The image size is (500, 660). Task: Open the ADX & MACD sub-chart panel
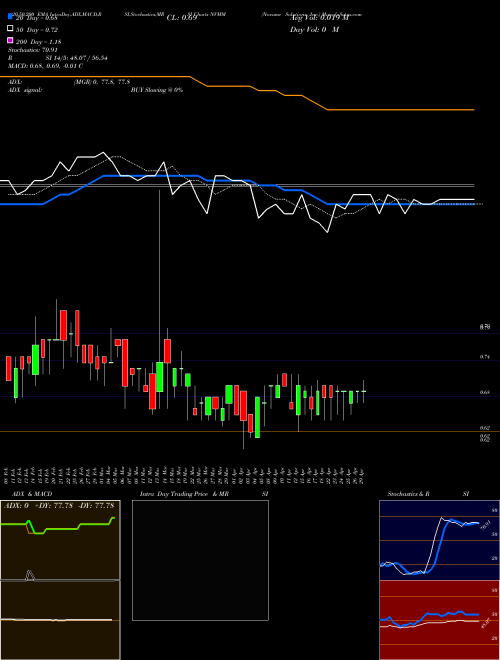[60, 580]
